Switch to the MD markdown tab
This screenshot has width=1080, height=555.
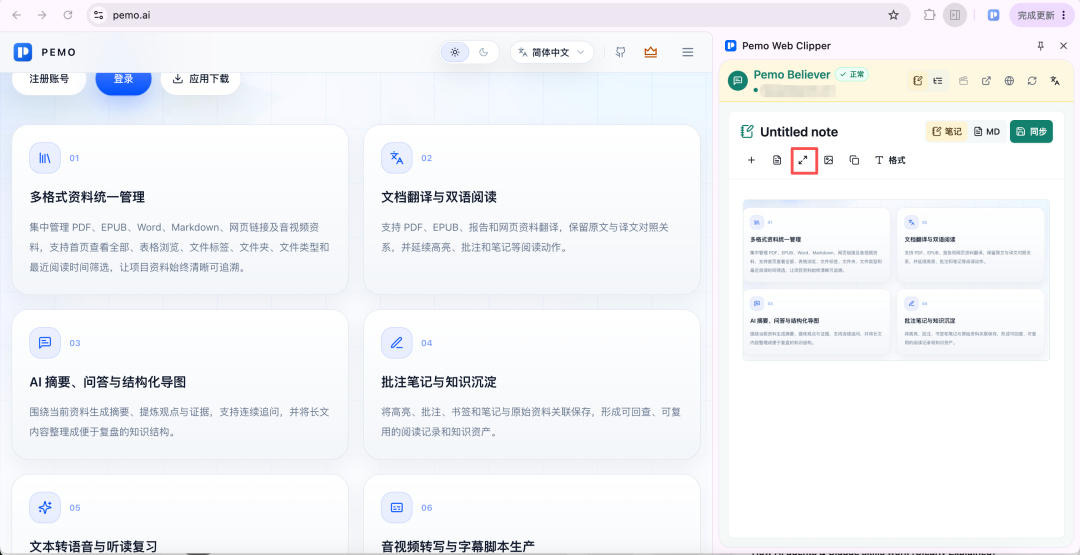click(x=986, y=132)
